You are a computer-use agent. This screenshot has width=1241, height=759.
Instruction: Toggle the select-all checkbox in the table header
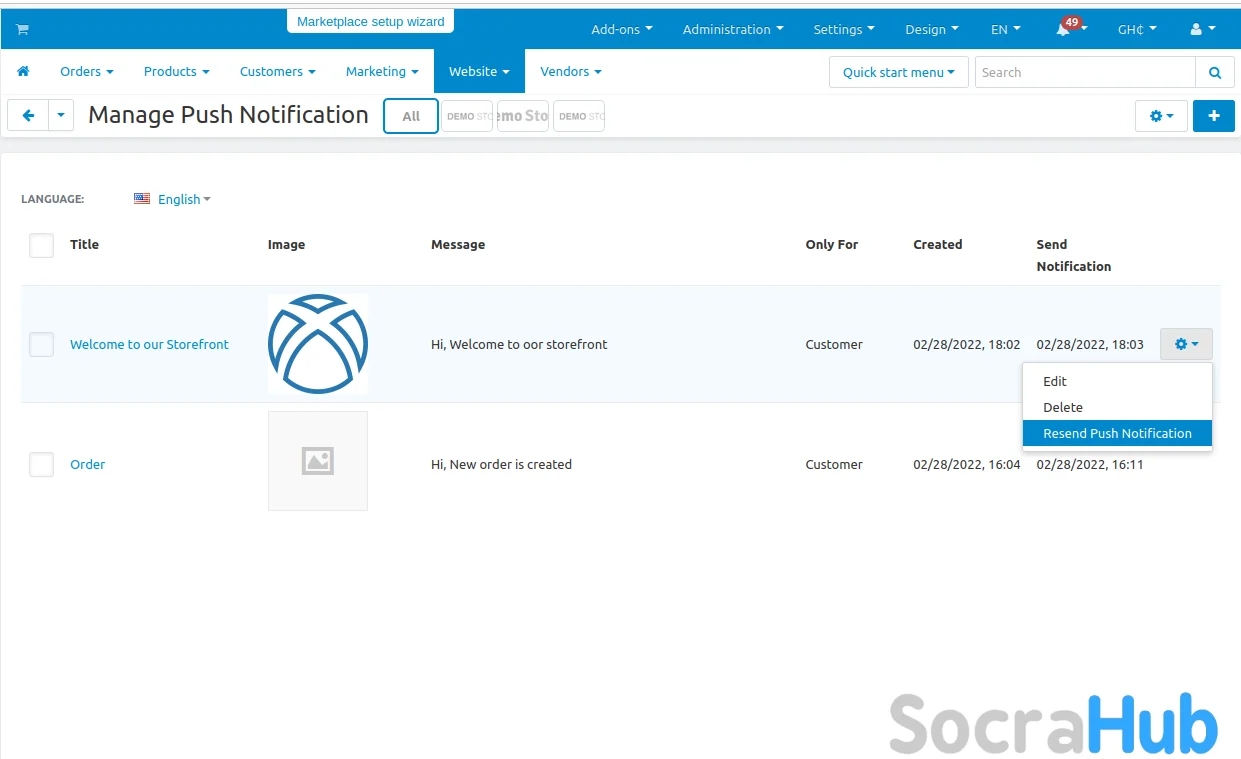click(41, 245)
